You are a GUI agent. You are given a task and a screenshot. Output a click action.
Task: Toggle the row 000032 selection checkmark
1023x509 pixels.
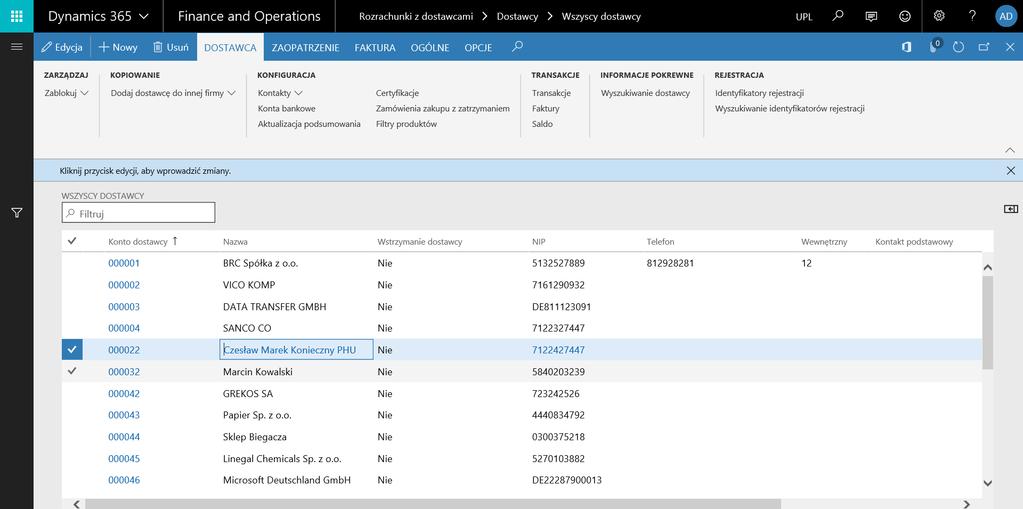[x=72, y=371]
